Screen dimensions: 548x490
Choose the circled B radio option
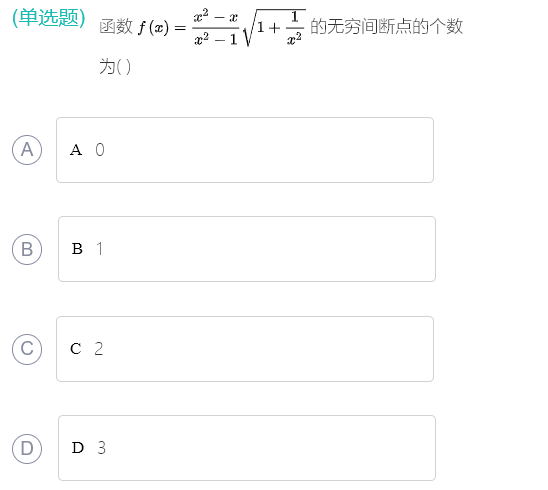(27, 249)
